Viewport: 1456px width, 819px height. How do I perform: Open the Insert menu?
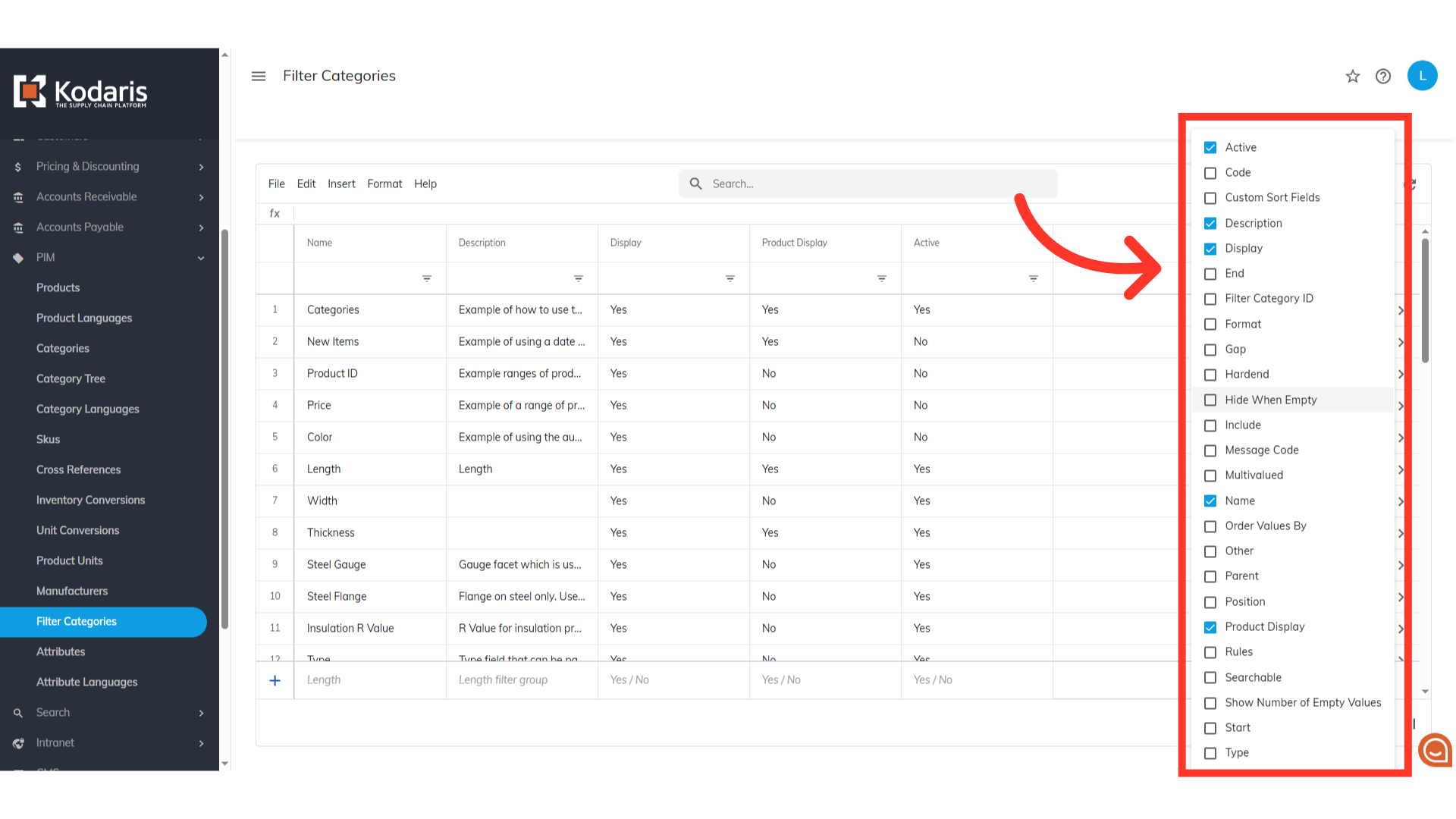click(341, 184)
